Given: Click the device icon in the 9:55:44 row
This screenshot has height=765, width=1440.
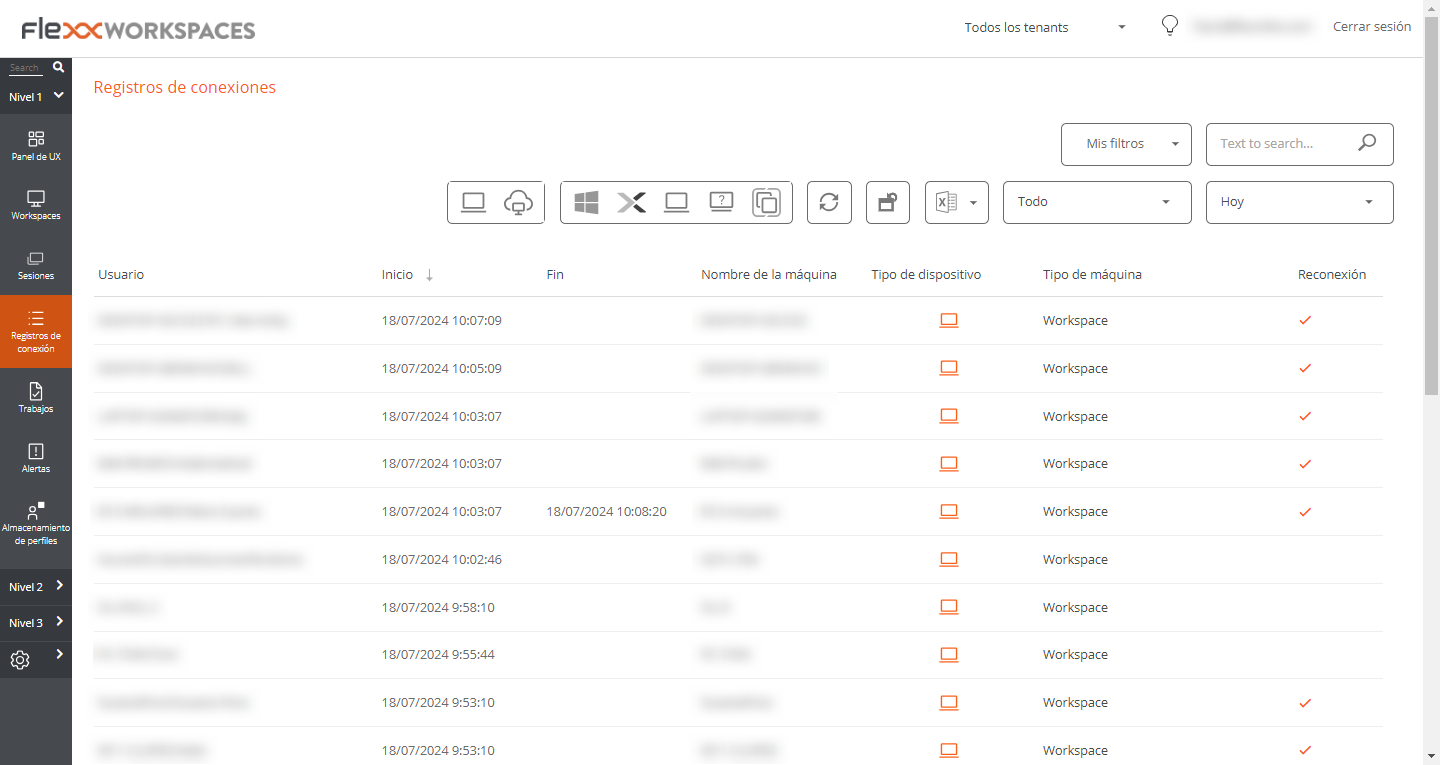Looking at the screenshot, I should pos(949,654).
